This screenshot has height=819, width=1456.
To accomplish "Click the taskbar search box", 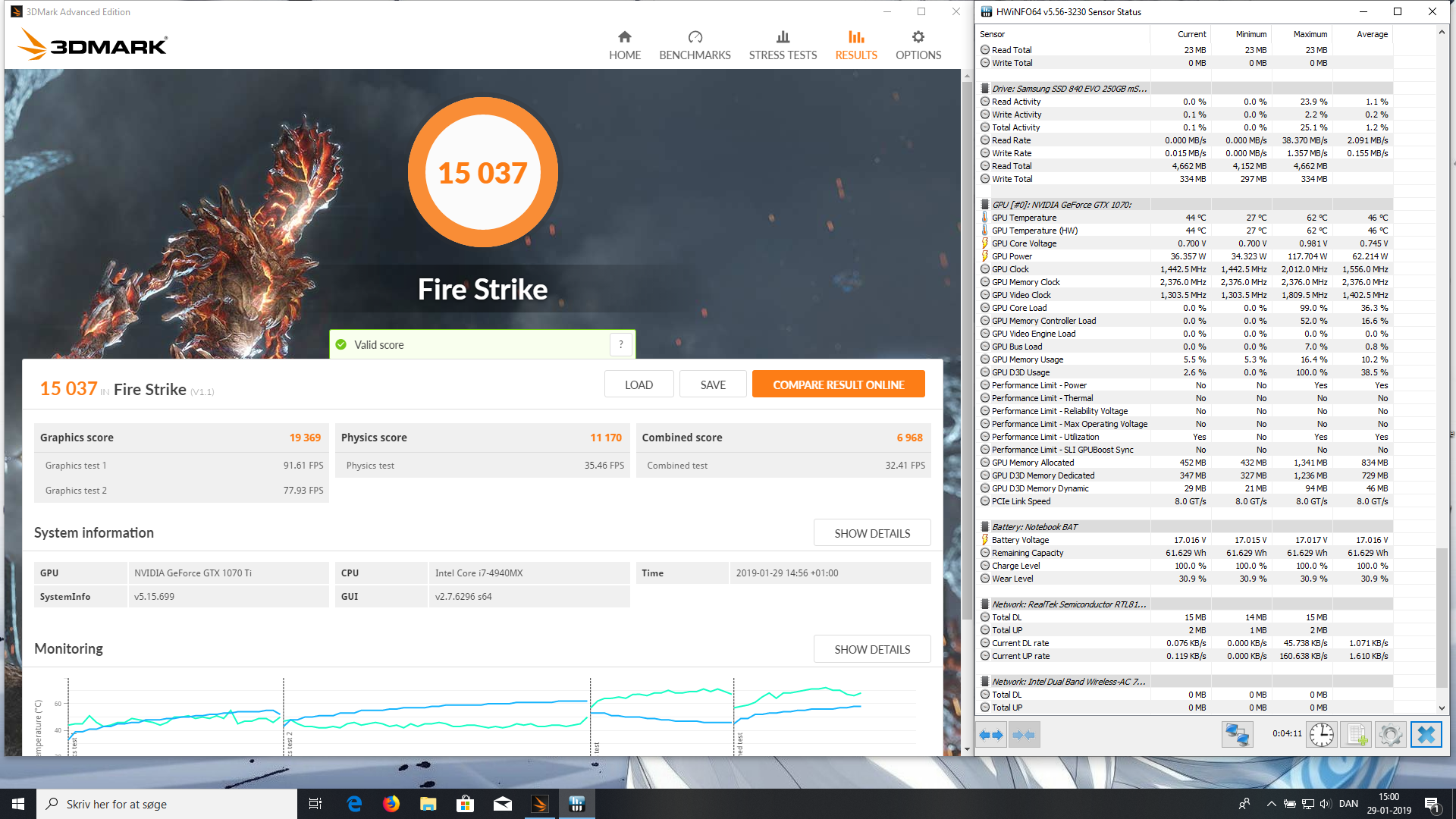I will [x=167, y=804].
